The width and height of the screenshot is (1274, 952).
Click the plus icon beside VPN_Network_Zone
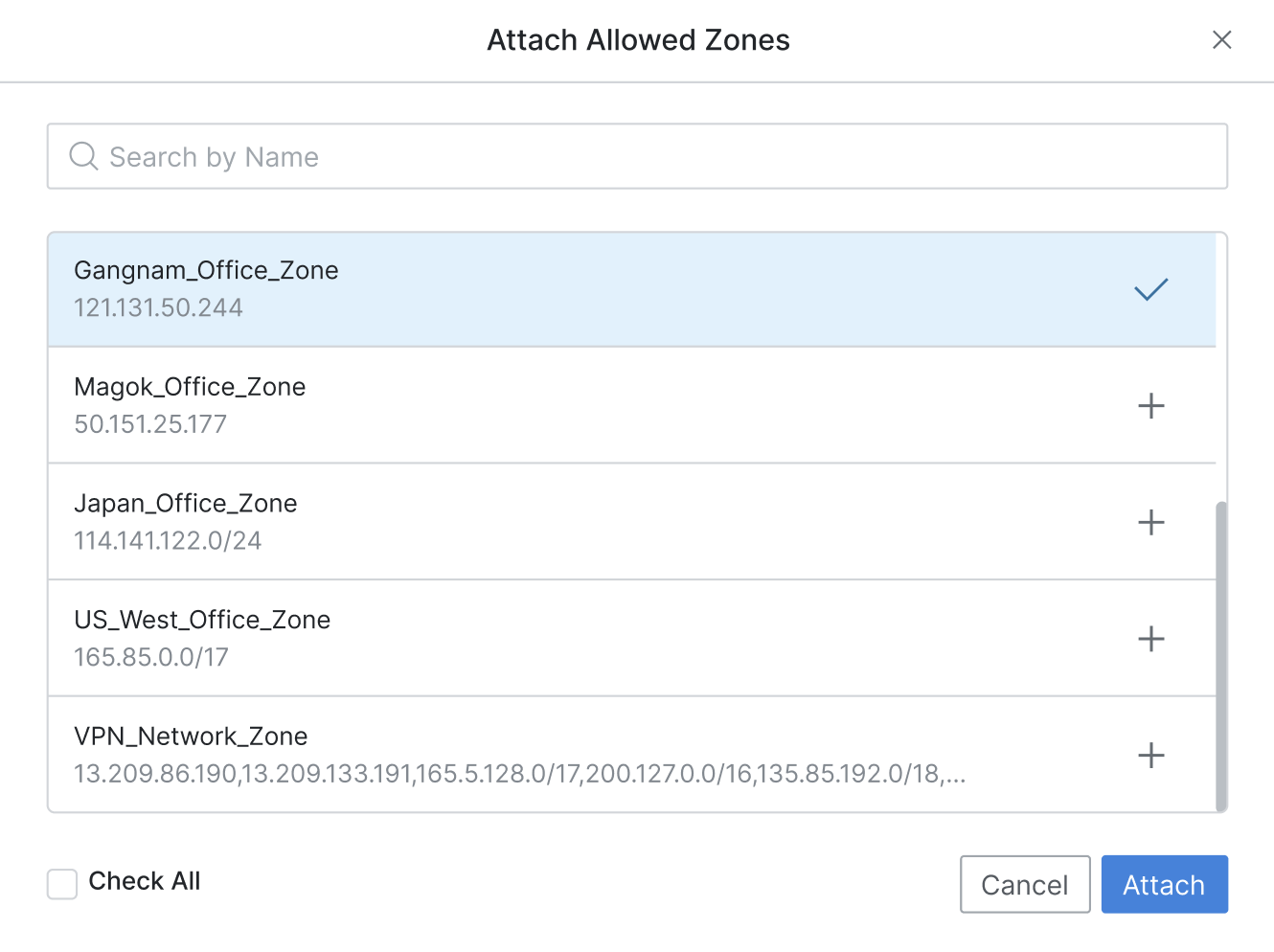click(x=1150, y=756)
